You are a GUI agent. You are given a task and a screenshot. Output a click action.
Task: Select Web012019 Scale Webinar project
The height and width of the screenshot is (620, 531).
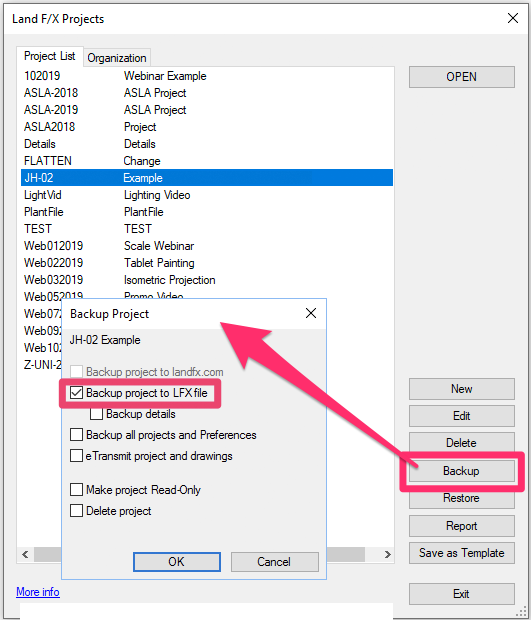tap(207, 246)
